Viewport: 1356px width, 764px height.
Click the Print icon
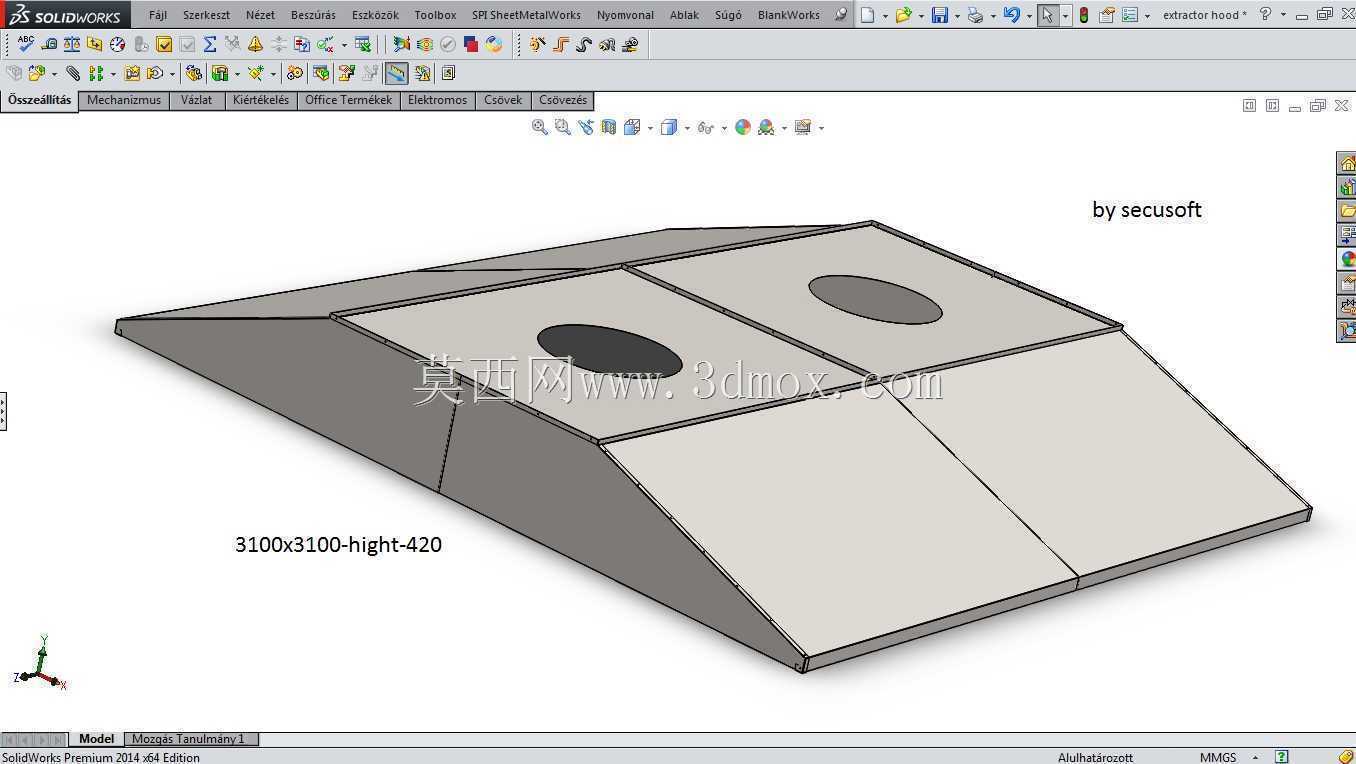(x=976, y=15)
